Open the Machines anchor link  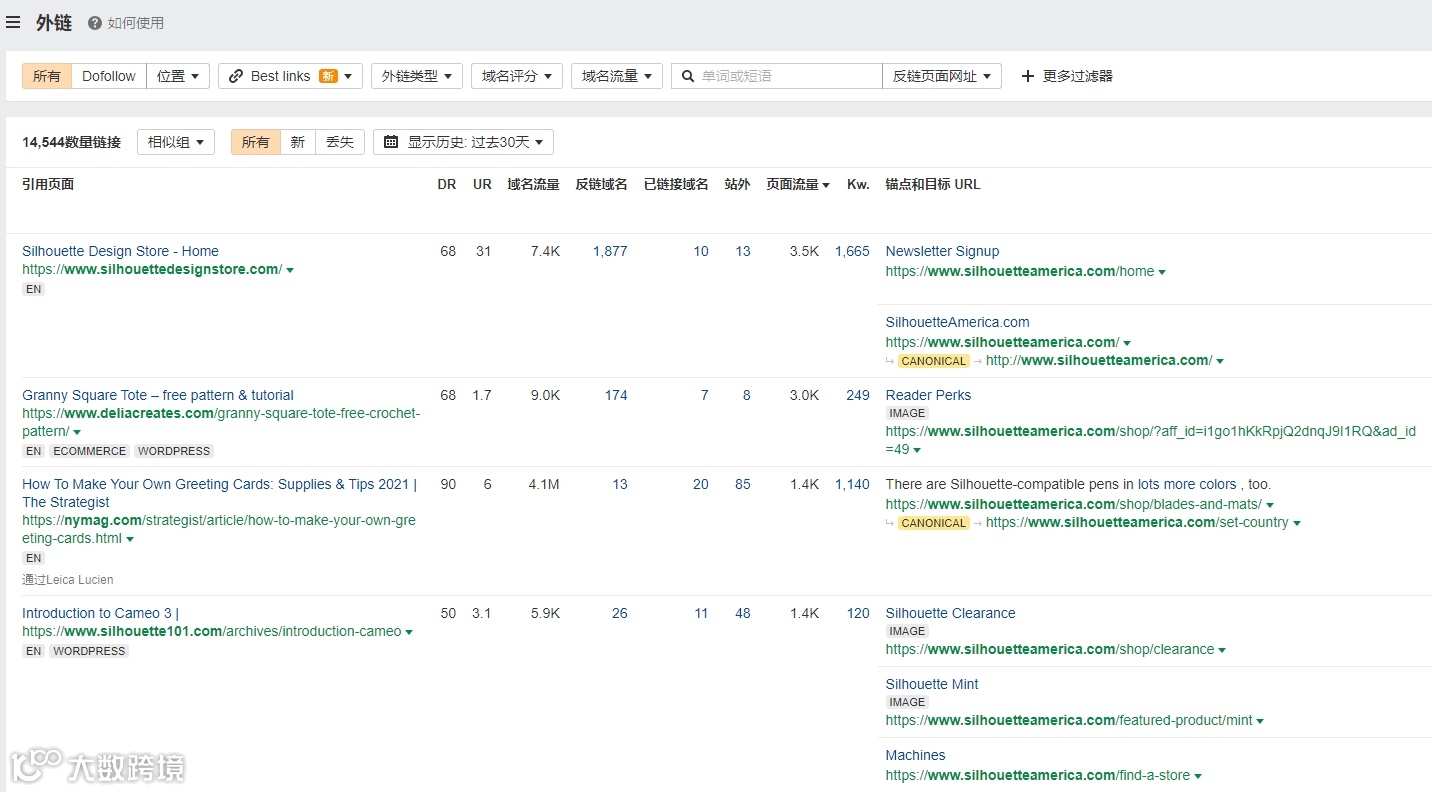(x=915, y=755)
